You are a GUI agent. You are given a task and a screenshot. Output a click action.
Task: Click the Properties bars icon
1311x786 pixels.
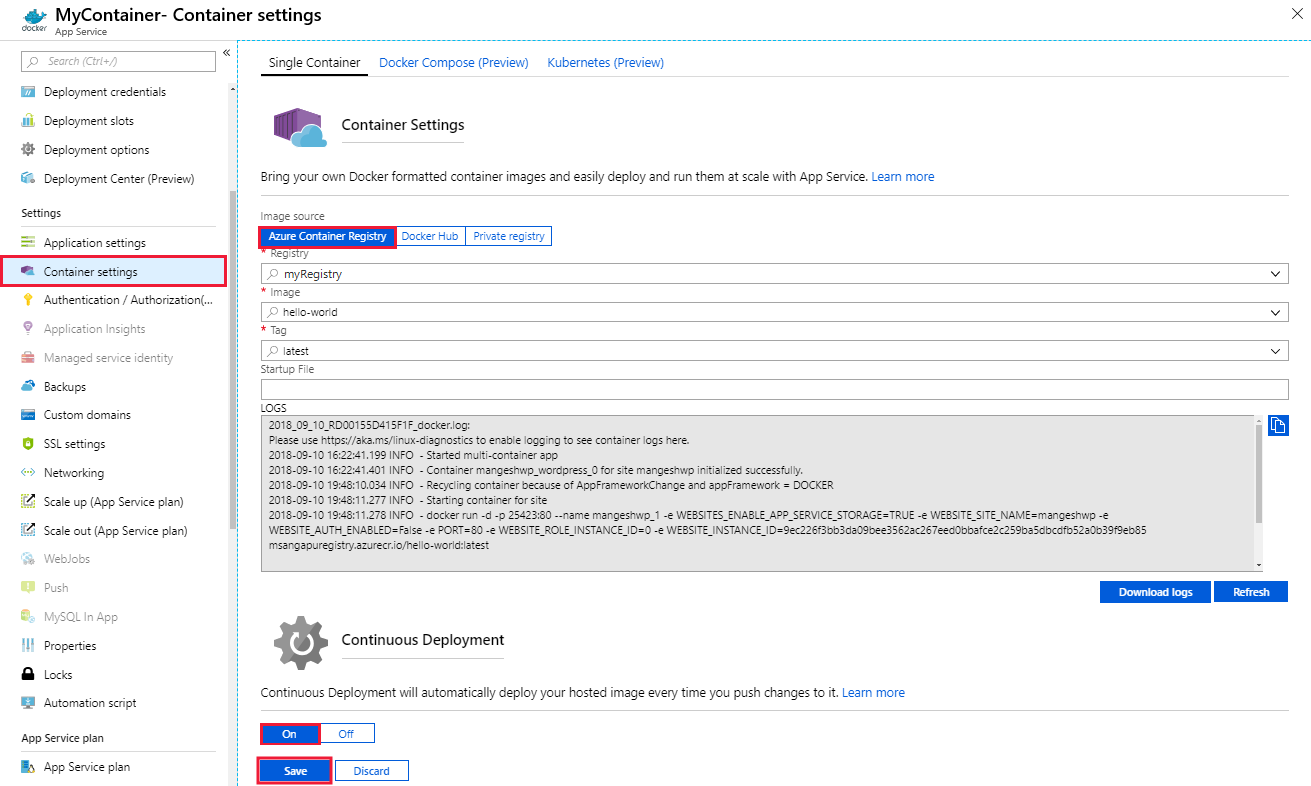pos(28,646)
